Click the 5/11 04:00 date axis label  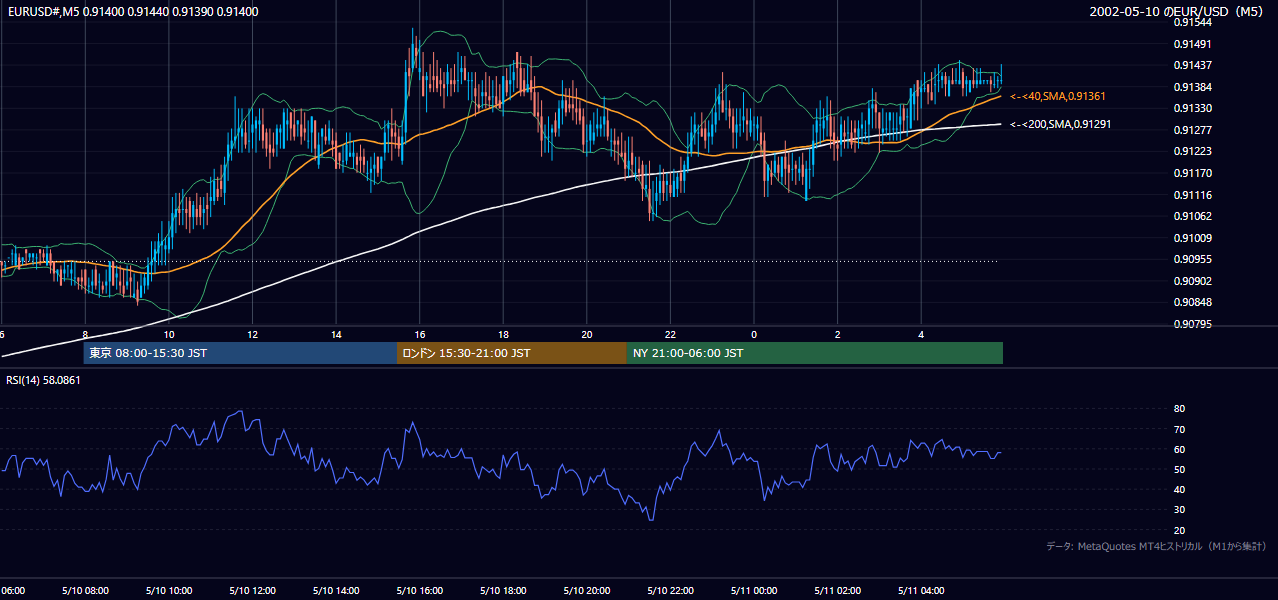coord(921,590)
